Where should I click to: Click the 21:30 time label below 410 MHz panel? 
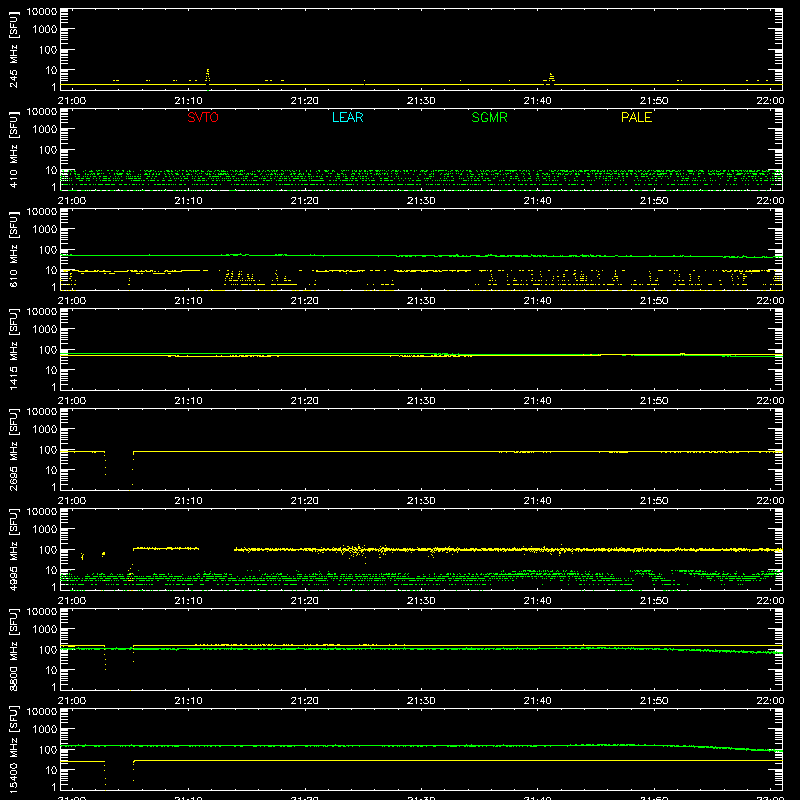[421, 201]
